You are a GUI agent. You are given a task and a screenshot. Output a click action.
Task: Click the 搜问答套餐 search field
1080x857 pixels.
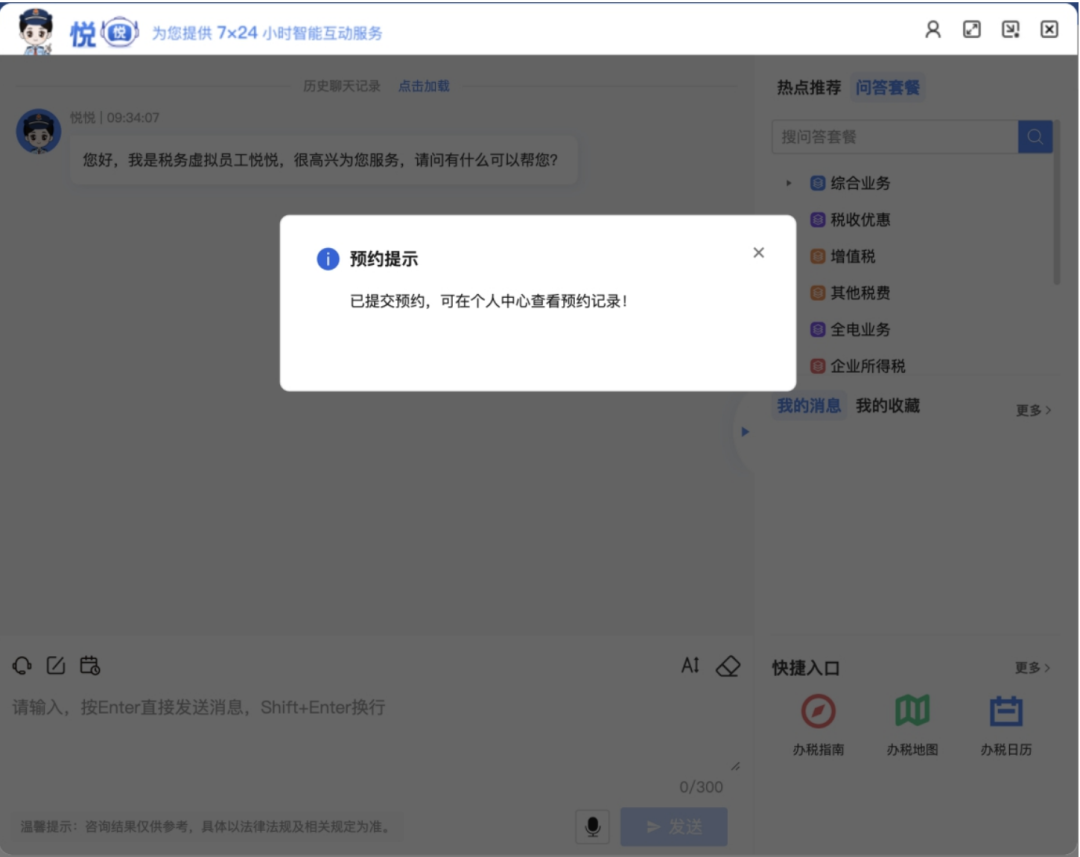pos(894,137)
